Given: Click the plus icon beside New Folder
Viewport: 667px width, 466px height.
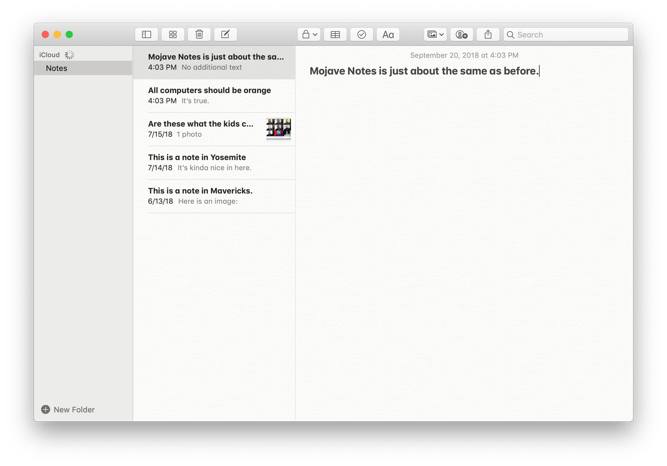Looking at the screenshot, I should (x=46, y=409).
